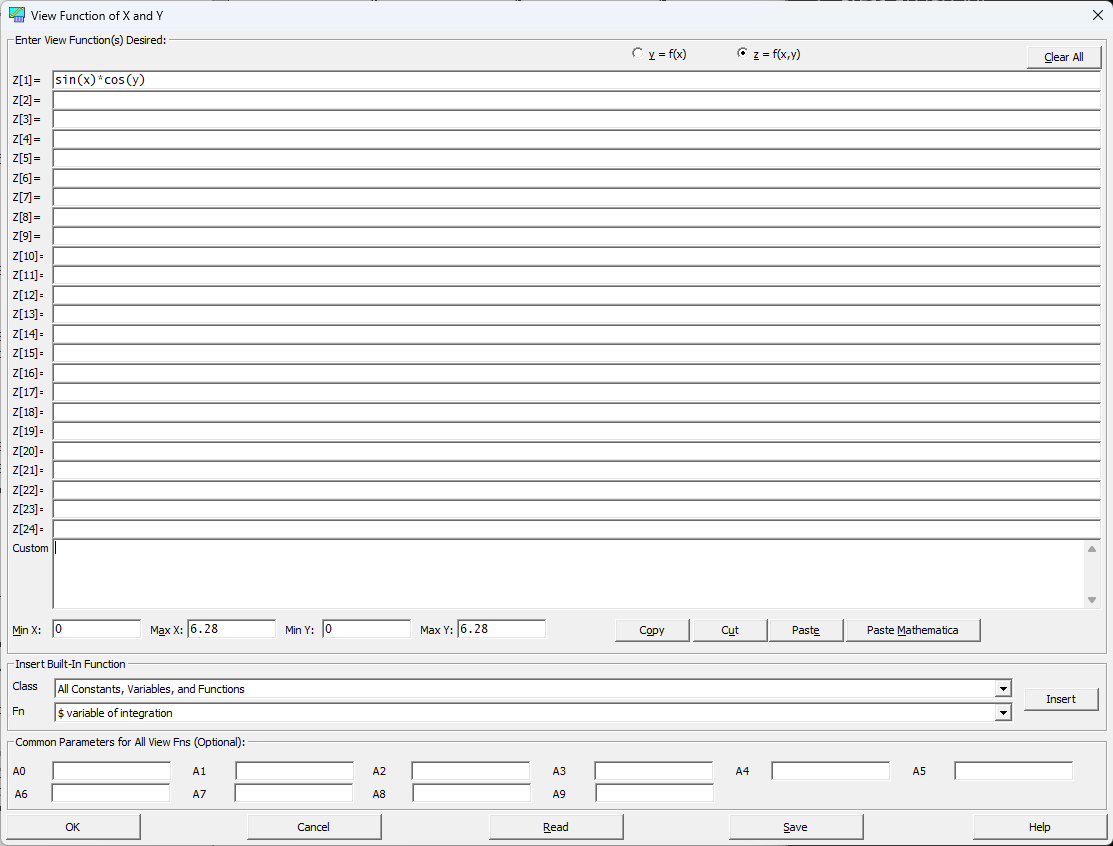Expand the Fn function dropdown
The height and width of the screenshot is (846, 1113).
pyautogui.click(x=1002, y=713)
